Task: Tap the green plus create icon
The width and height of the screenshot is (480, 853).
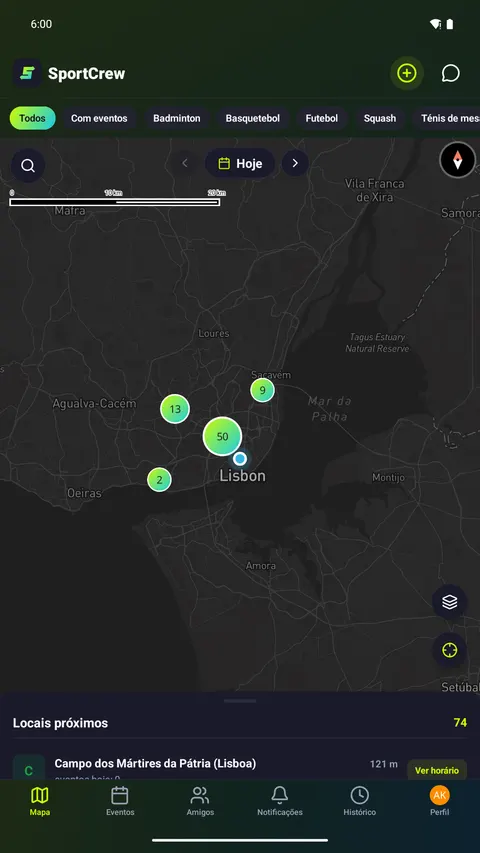Action: click(x=407, y=73)
